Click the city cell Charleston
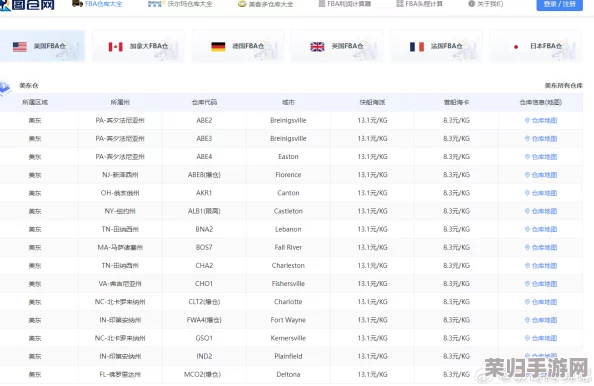This screenshot has height=386, width=594. (x=288, y=266)
